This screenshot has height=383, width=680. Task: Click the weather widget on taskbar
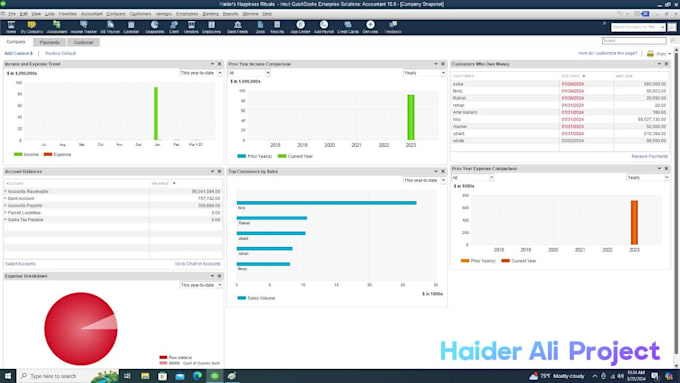tap(557, 376)
